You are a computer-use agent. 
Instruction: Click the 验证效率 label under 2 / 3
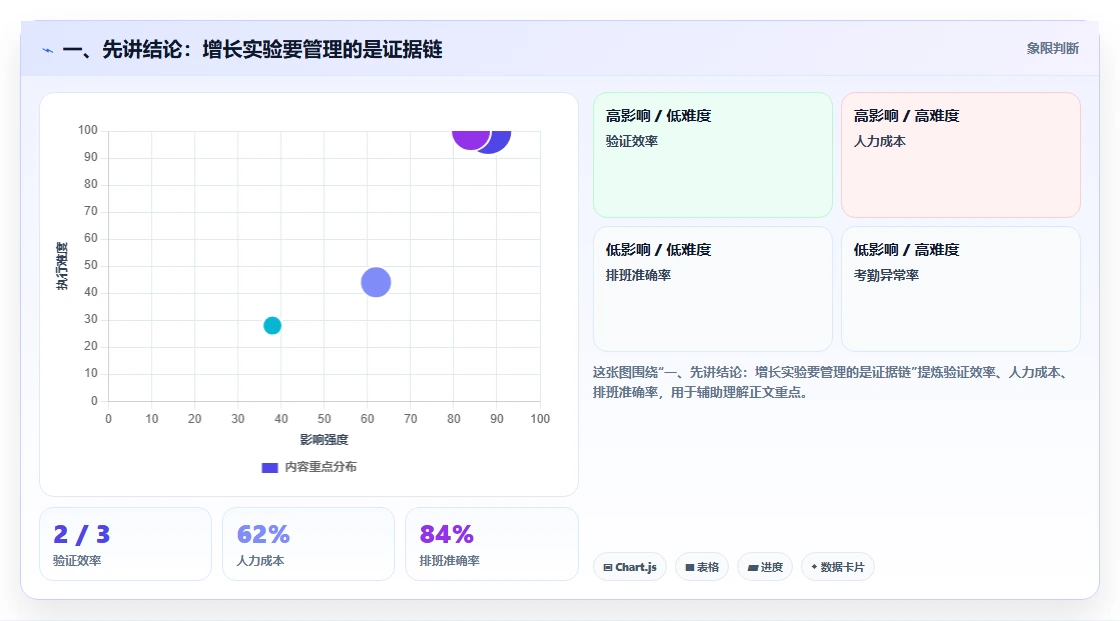pyautogui.click(x=76, y=561)
